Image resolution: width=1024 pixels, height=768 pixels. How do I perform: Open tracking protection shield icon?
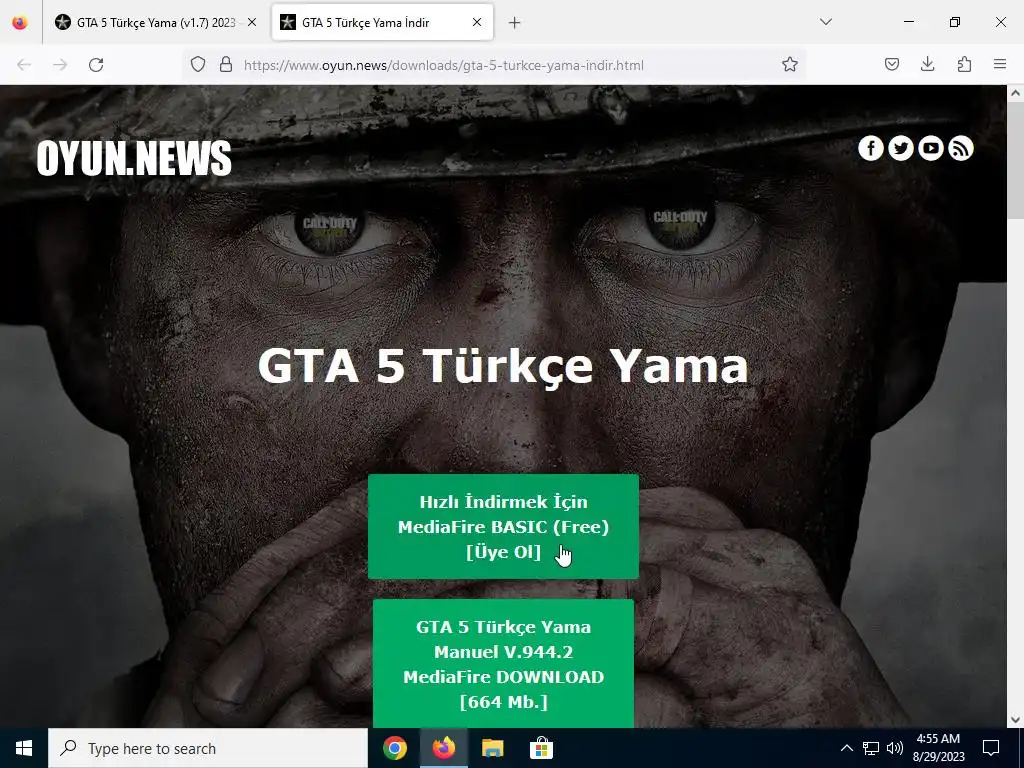pos(198,65)
